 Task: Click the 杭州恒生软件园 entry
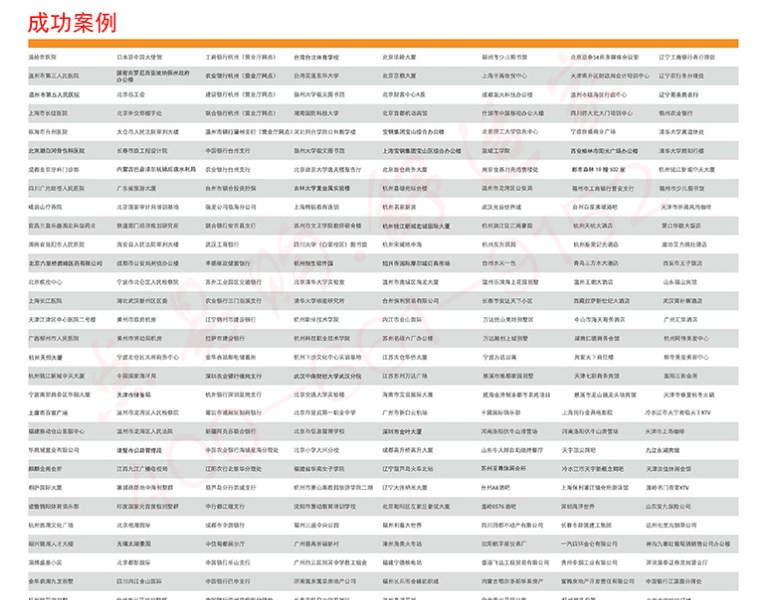coord(313,263)
